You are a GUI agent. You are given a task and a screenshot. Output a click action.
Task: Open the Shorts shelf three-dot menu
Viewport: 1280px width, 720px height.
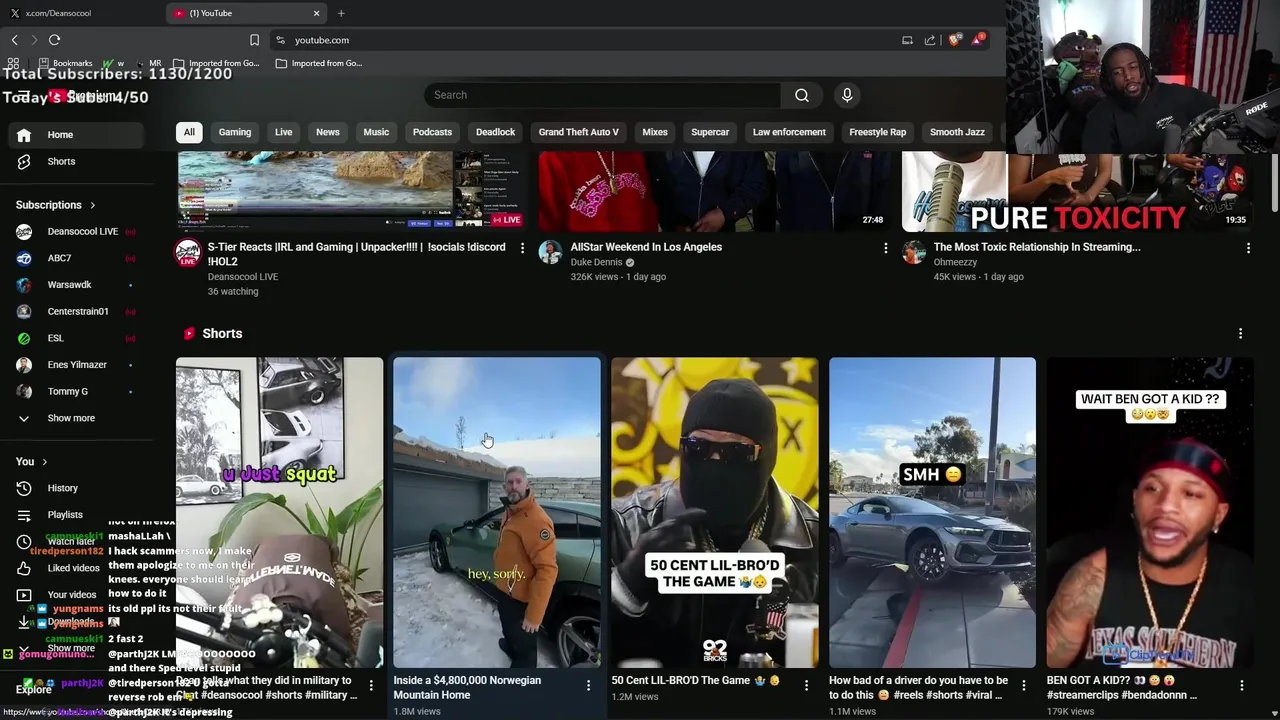(1240, 334)
